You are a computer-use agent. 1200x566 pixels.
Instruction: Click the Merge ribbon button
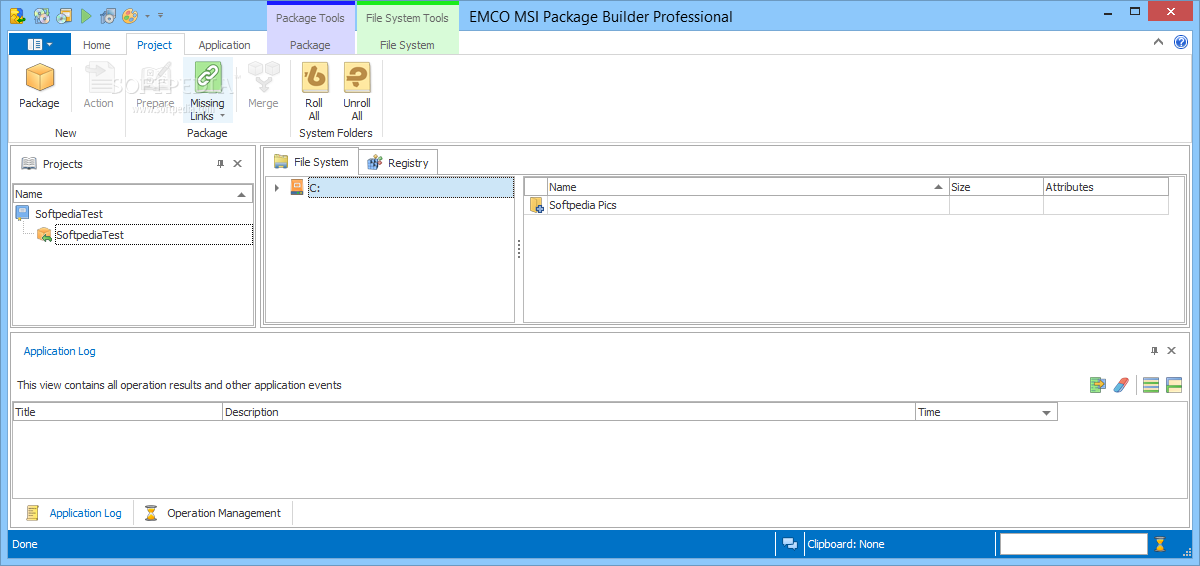click(x=263, y=86)
